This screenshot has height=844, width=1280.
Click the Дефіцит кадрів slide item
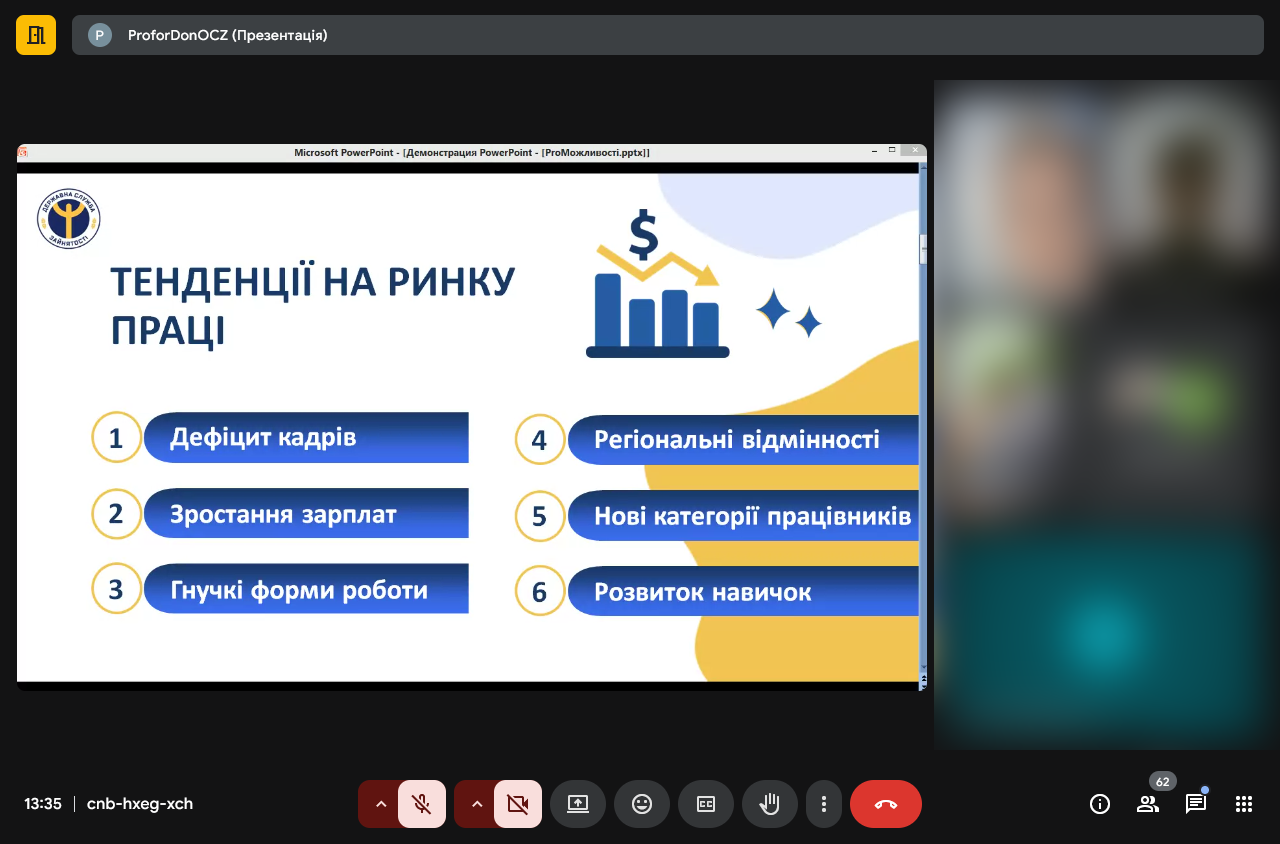tap(305, 438)
